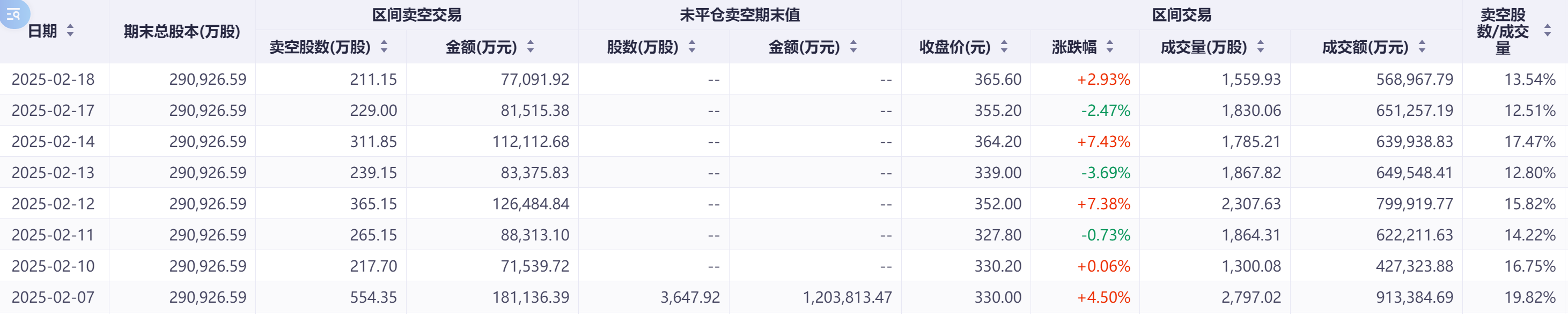Sort table by 日期 column arrows
The width and height of the screenshot is (1568, 314).
pyautogui.click(x=70, y=31)
